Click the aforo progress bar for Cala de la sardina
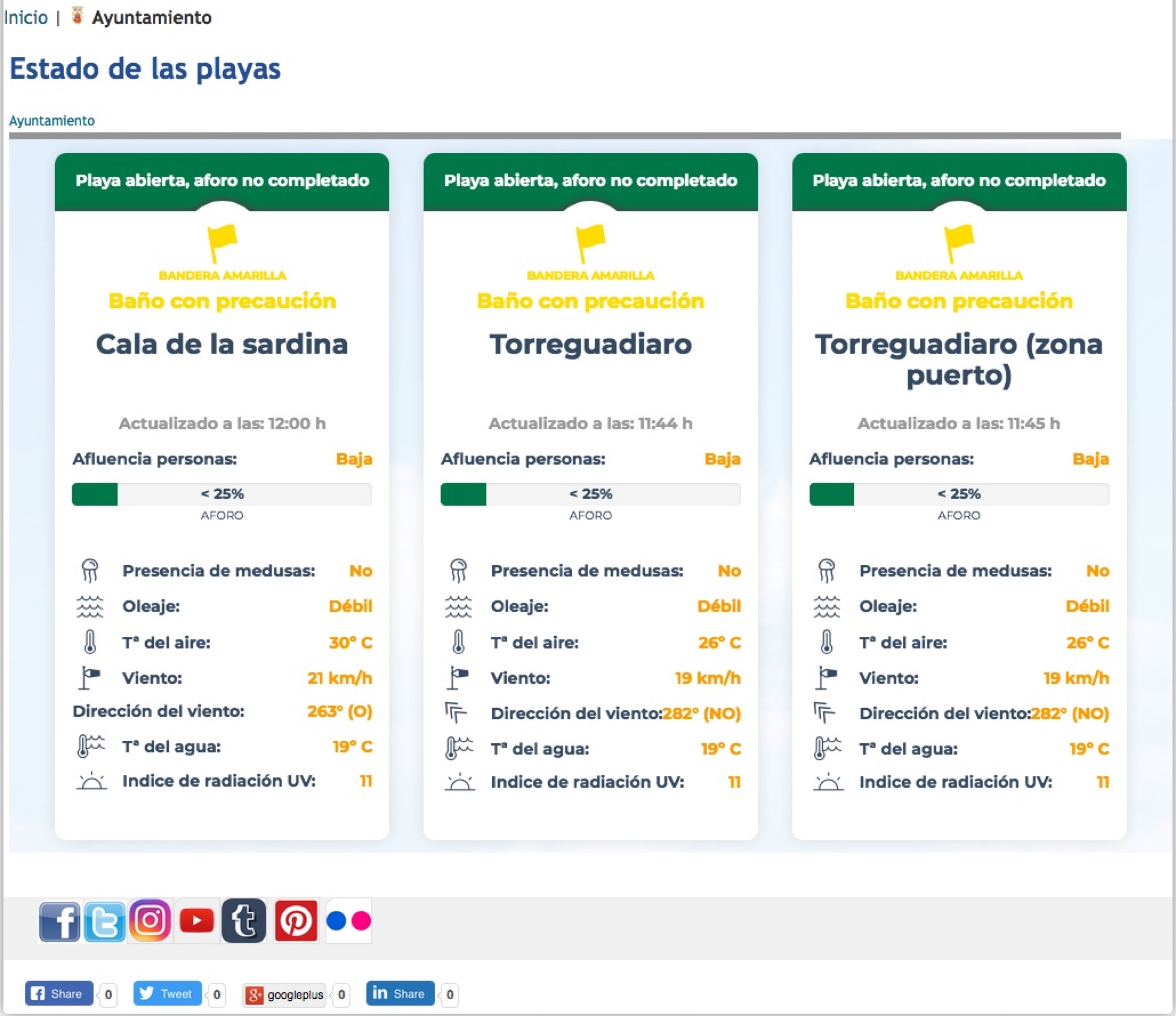Screen dimensions: 1176x1016 point(222,494)
